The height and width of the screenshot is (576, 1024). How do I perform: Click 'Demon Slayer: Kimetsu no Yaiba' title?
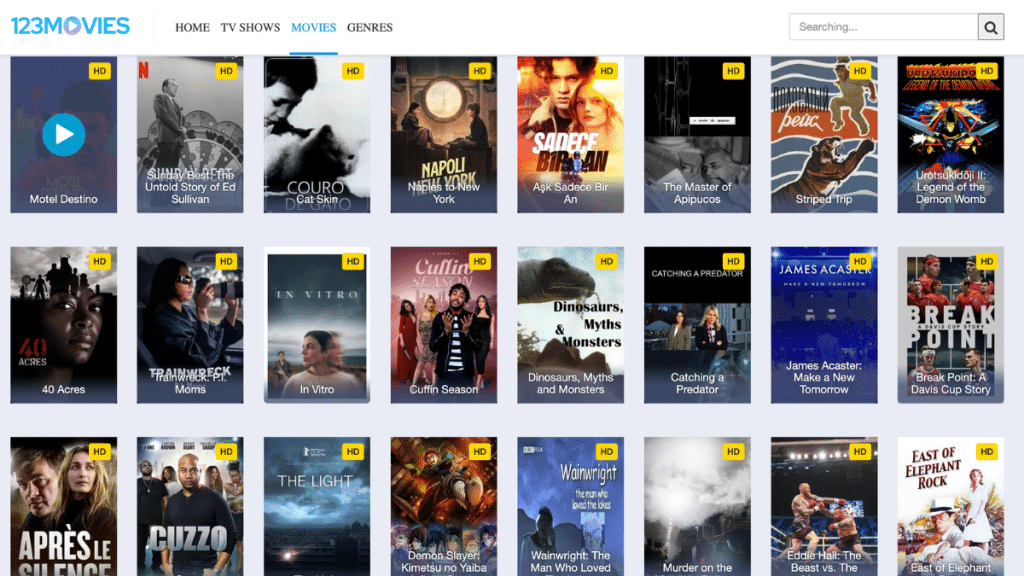(x=443, y=562)
